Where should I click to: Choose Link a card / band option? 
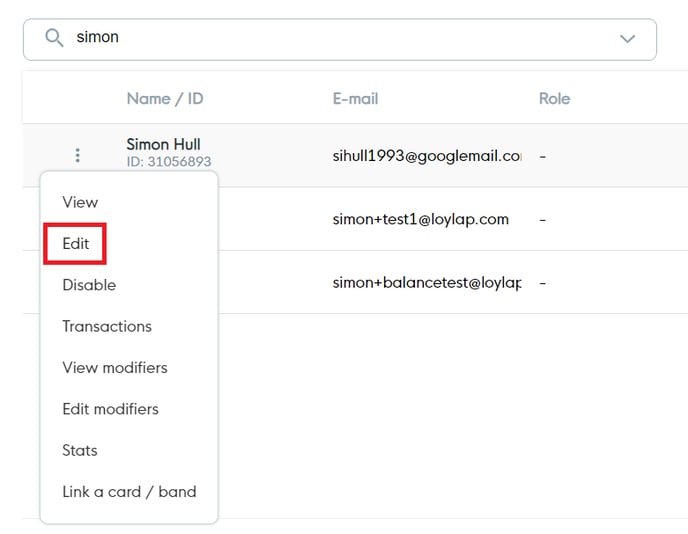(129, 492)
